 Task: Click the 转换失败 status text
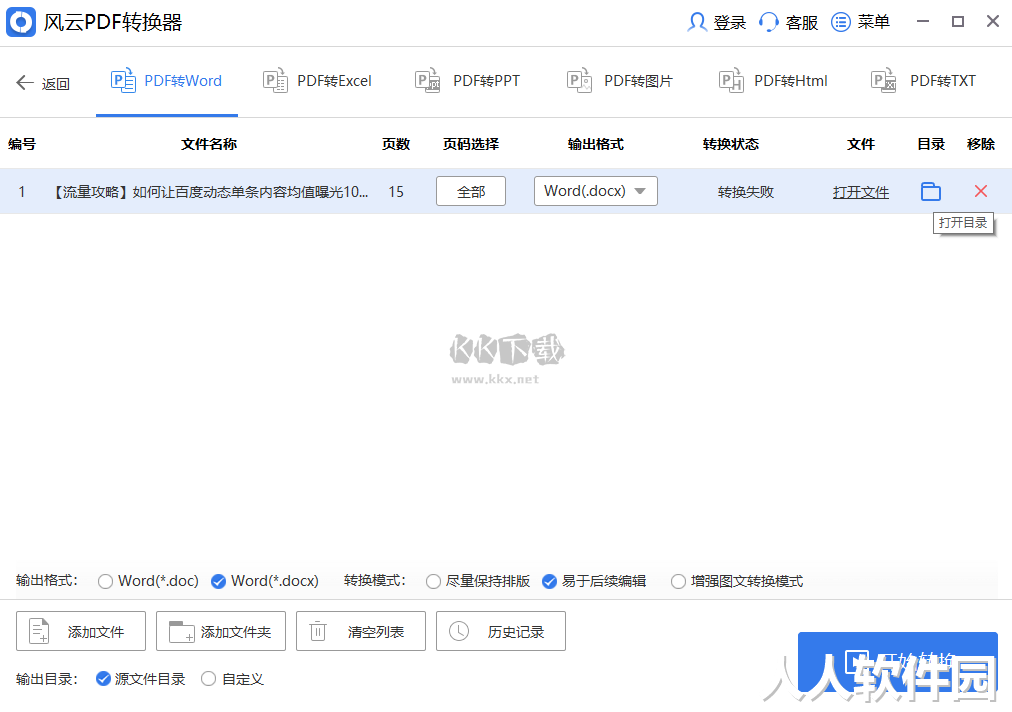coord(745,192)
